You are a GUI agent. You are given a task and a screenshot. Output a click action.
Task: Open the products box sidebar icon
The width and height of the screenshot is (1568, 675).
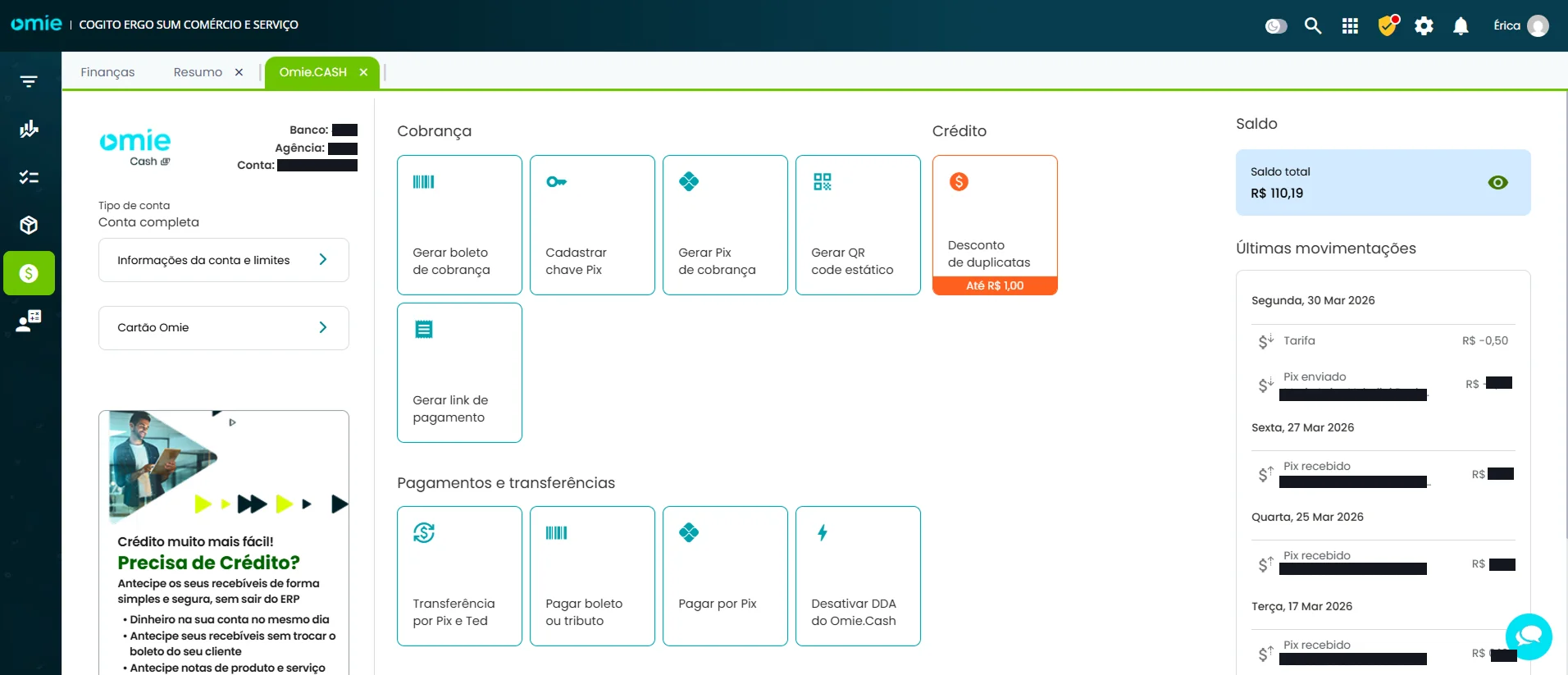coord(29,226)
